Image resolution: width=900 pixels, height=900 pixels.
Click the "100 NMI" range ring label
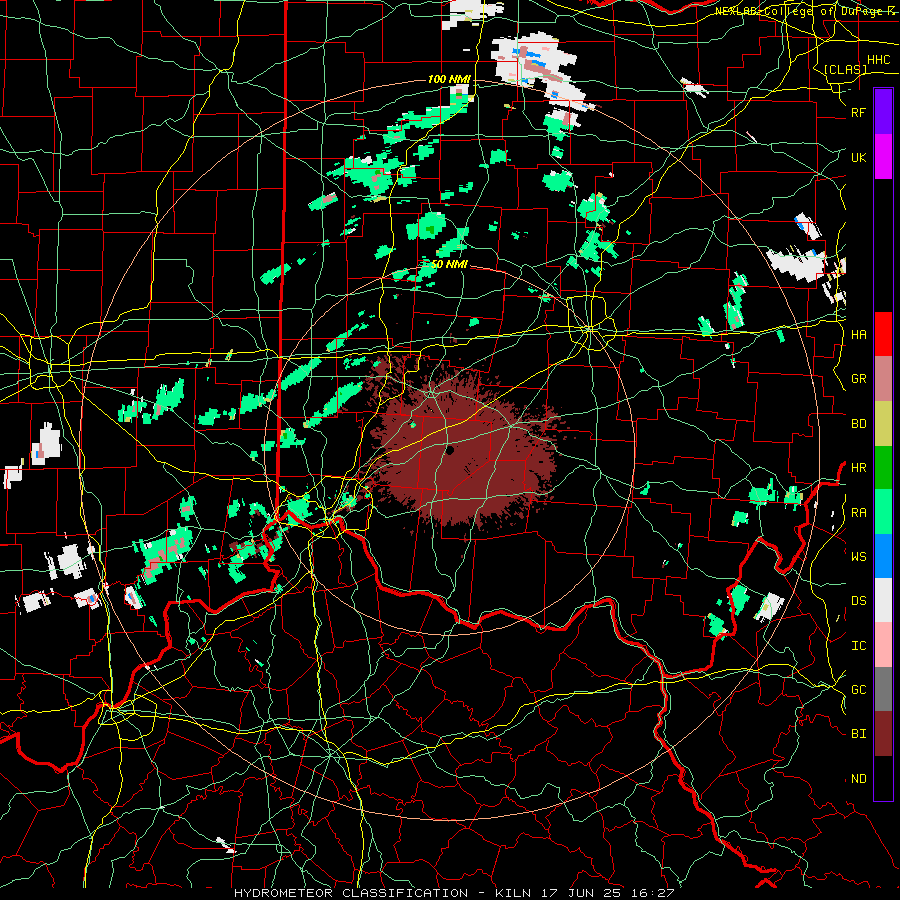click(449, 79)
